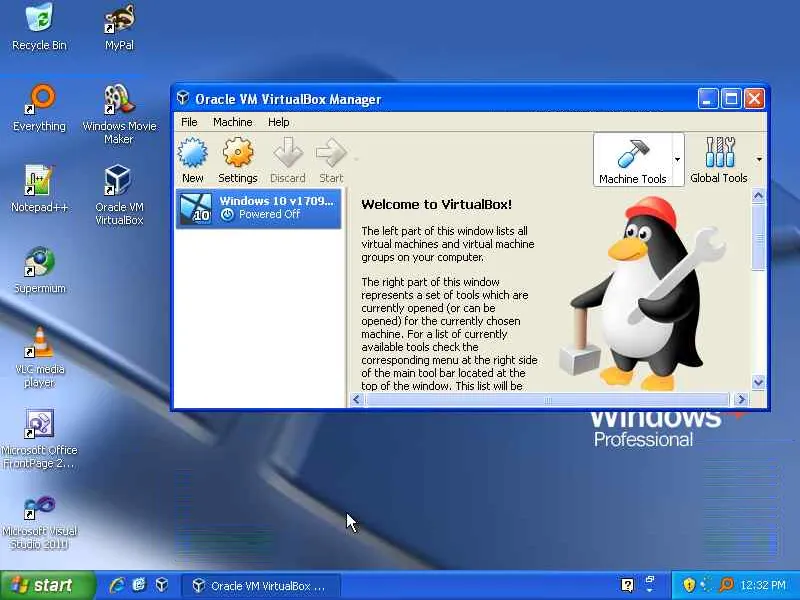
Task: Select the MyPal desktop icon
Action: coord(119,27)
